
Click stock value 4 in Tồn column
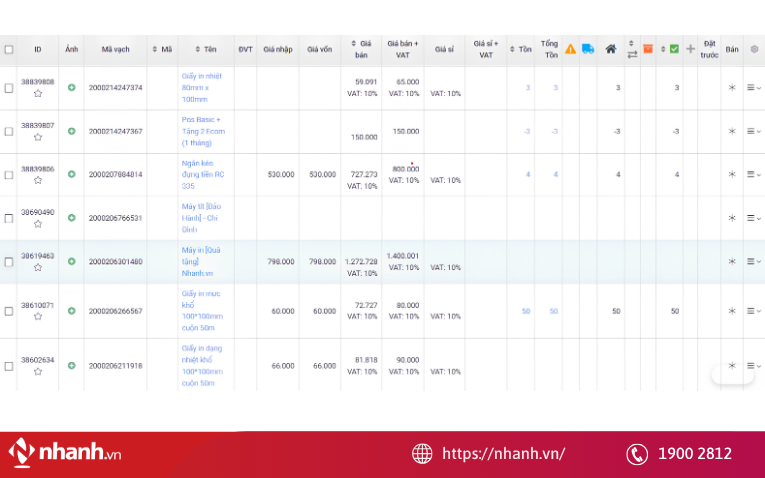528,175
